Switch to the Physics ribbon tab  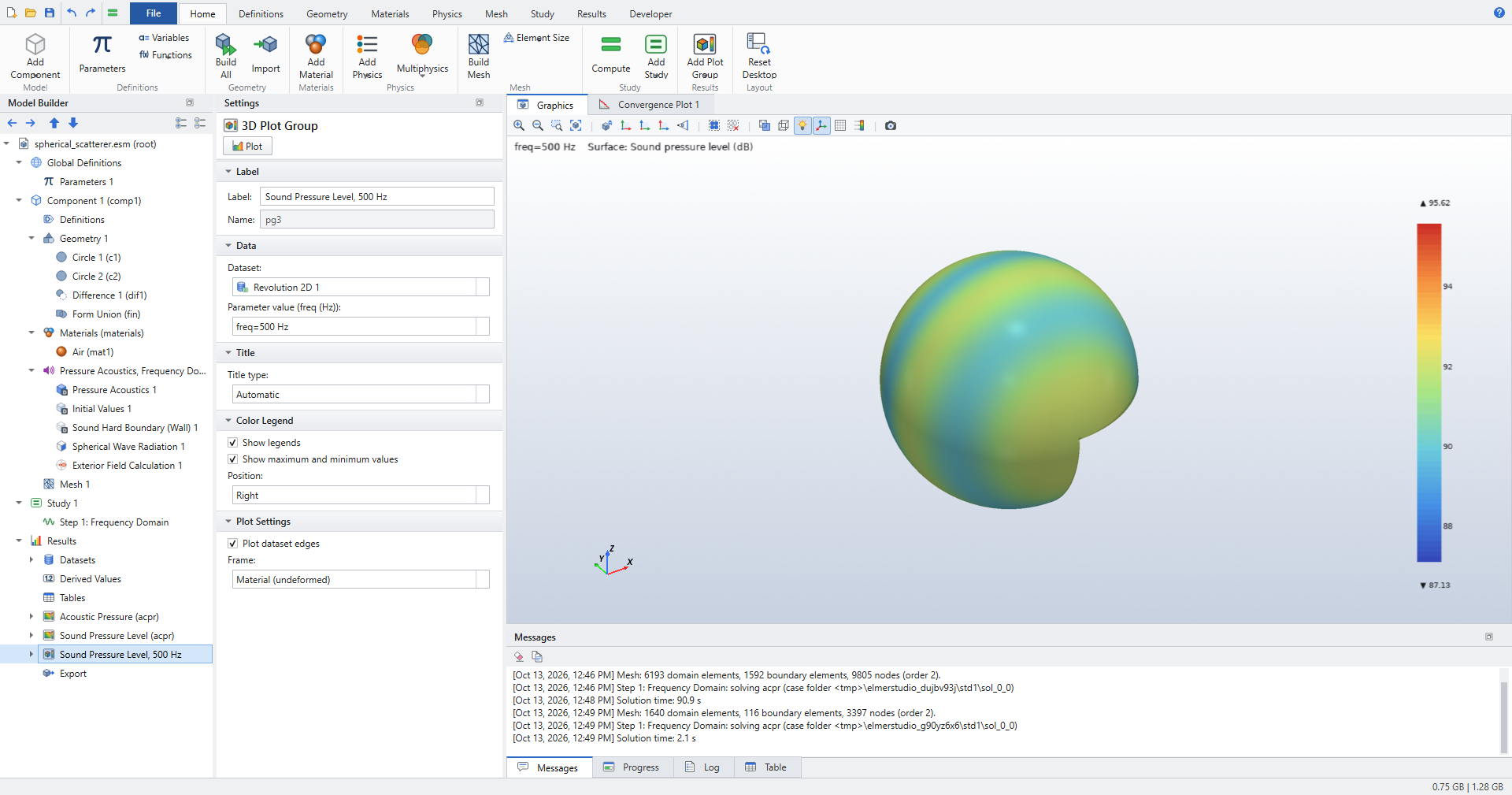pos(447,14)
